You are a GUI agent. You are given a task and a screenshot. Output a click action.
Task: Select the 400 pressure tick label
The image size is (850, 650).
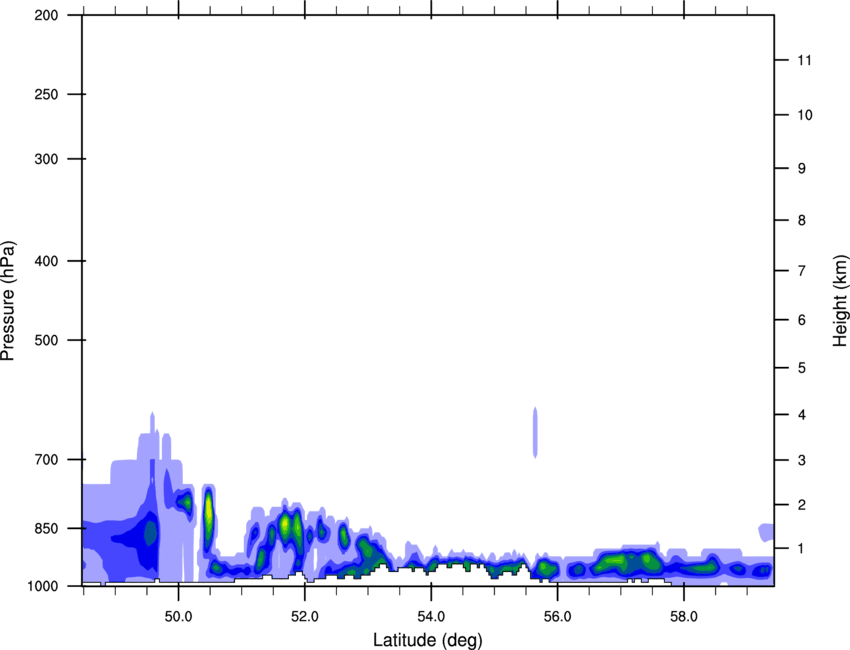(46, 261)
